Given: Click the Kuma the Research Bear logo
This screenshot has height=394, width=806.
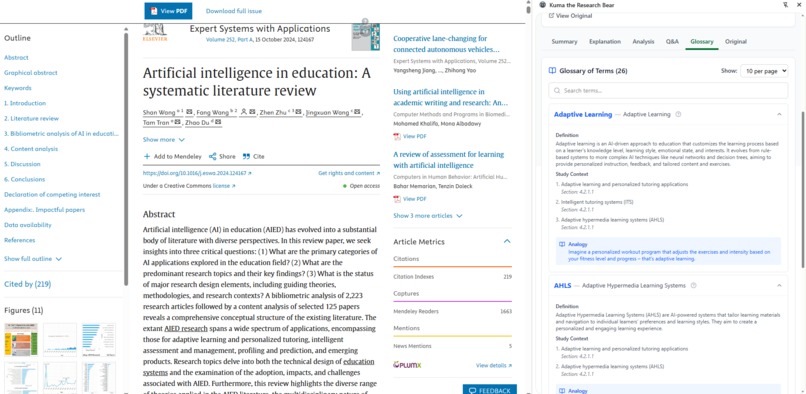Looking at the screenshot, I should pos(543,5).
